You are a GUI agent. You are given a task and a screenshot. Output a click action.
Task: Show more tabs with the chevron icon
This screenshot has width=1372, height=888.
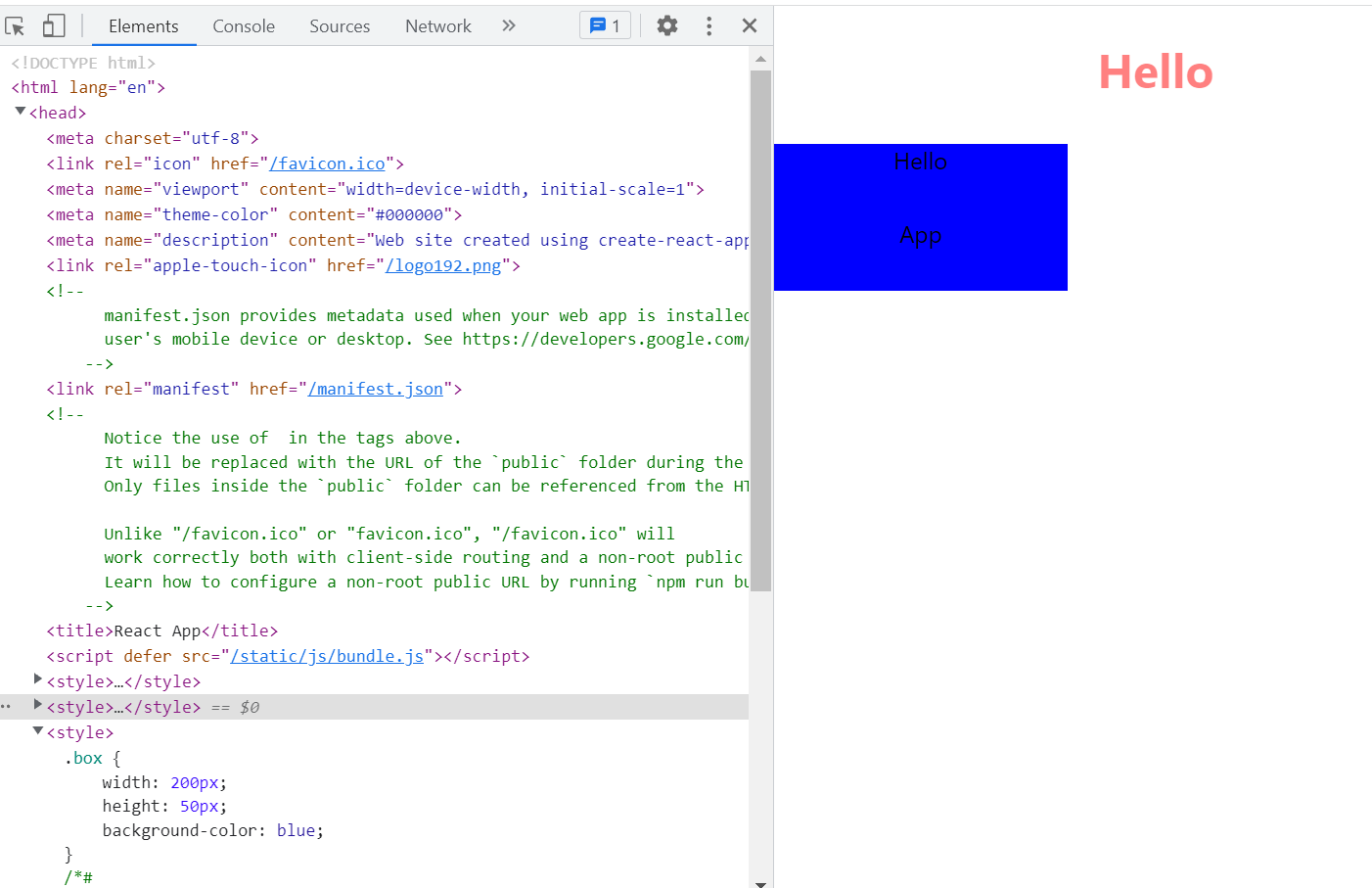tap(509, 25)
